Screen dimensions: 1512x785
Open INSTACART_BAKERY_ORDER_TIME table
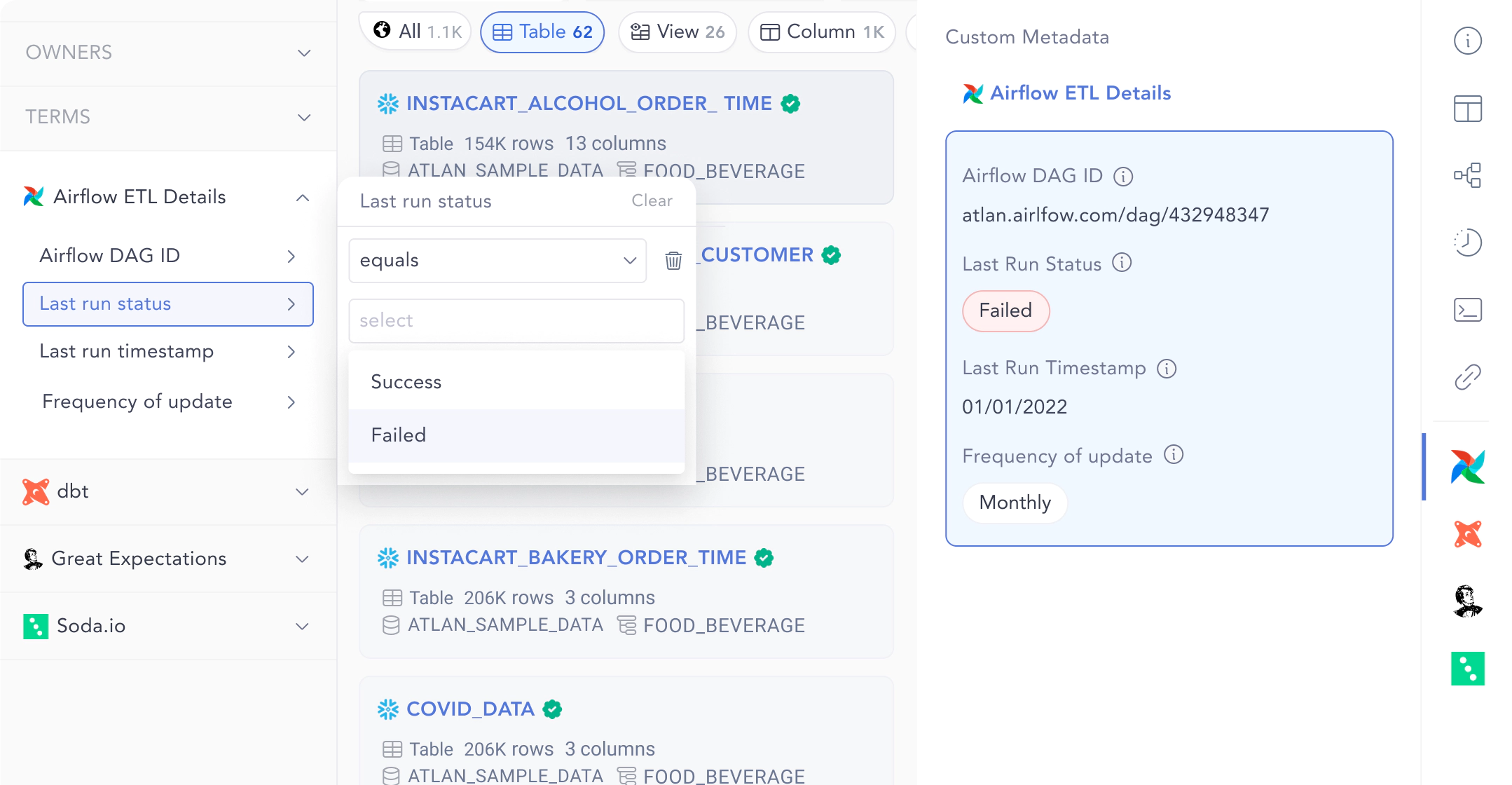pos(576,558)
